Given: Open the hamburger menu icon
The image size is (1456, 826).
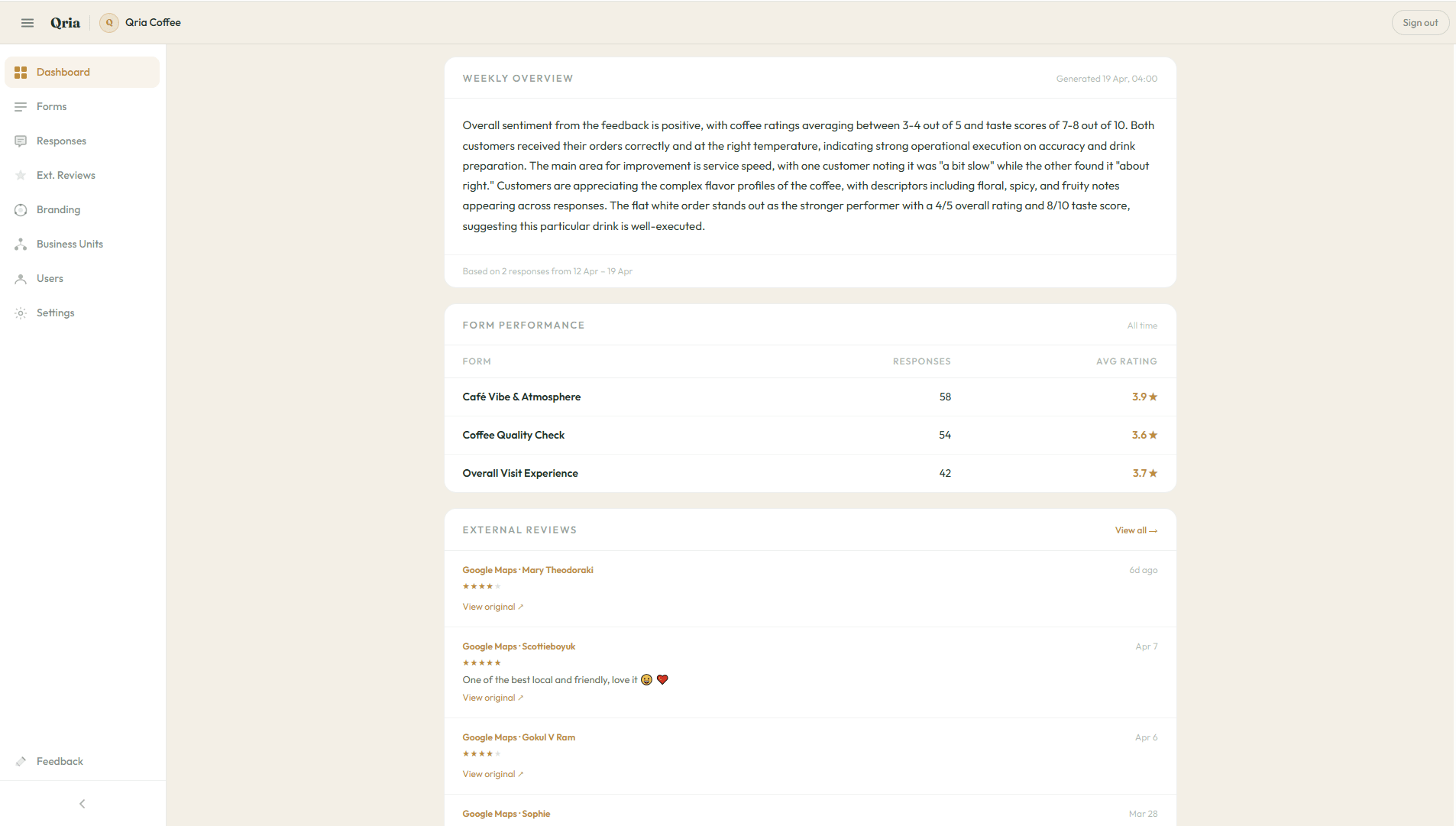Looking at the screenshot, I should [x=28, y=23].
